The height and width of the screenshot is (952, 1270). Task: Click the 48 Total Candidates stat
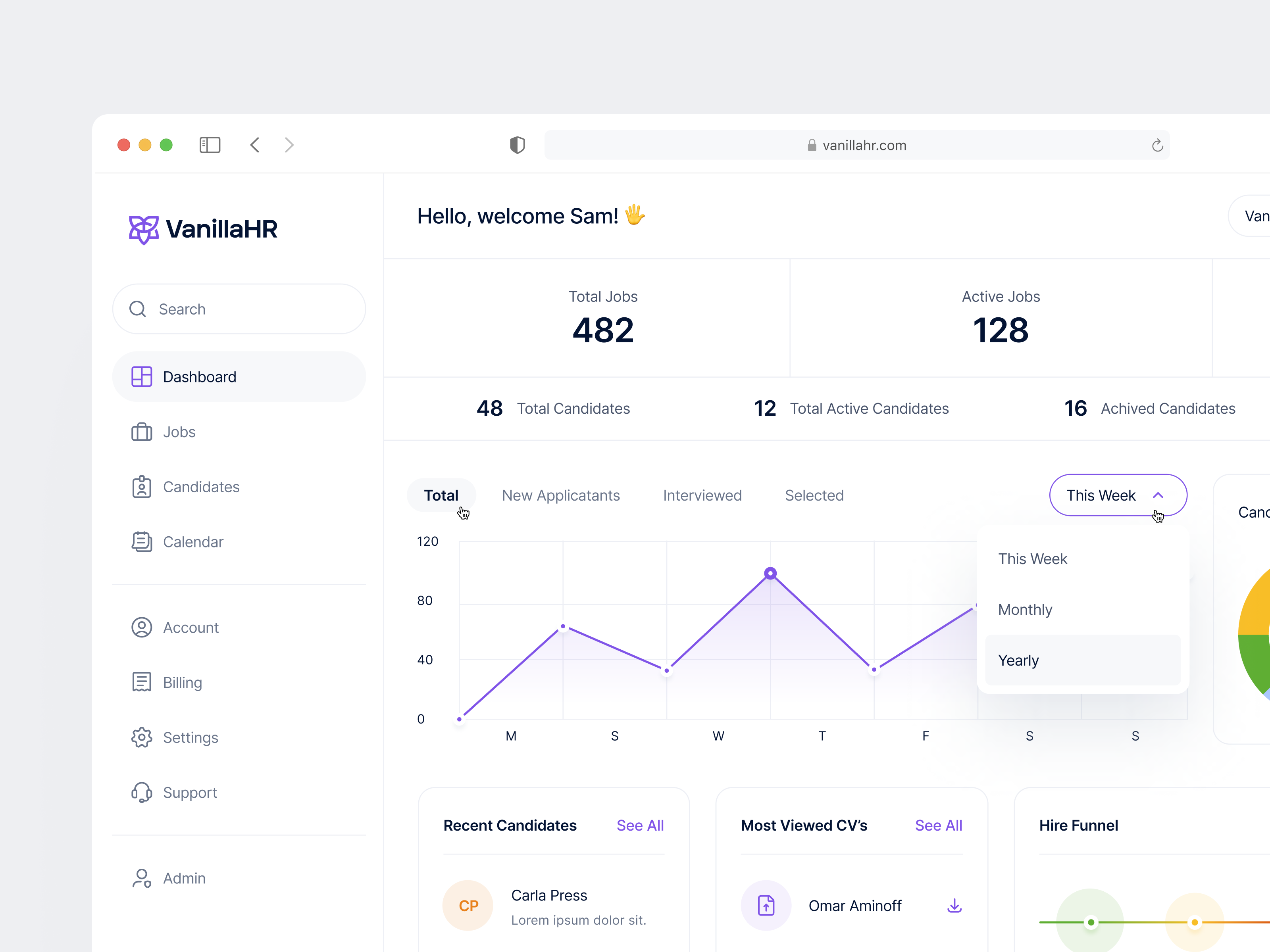click(x=553, y=409)
